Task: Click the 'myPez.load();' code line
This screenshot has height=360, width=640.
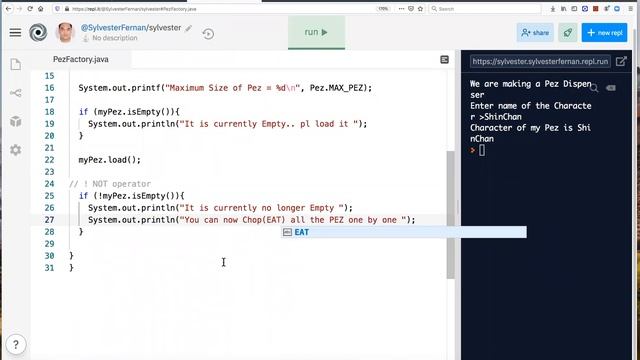Action: tap(109, 160)
